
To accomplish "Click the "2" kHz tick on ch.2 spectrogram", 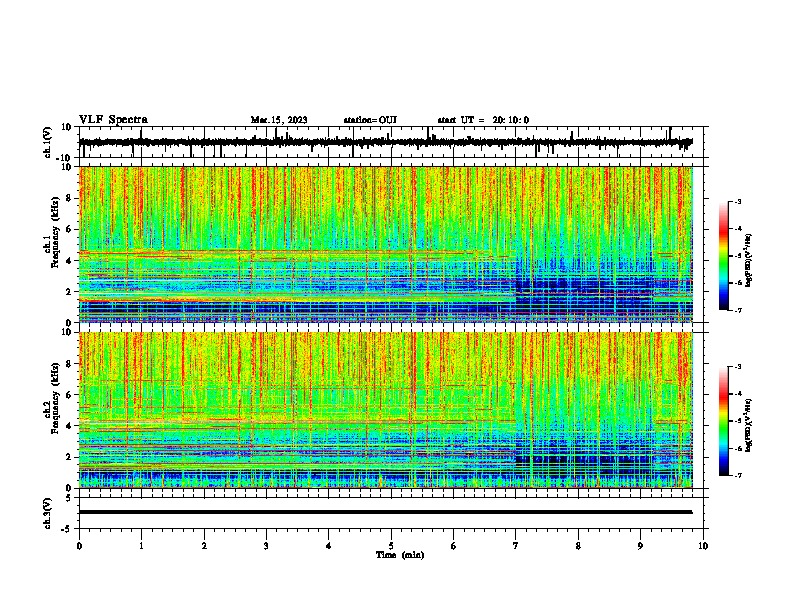I will (x=69, y=457).
